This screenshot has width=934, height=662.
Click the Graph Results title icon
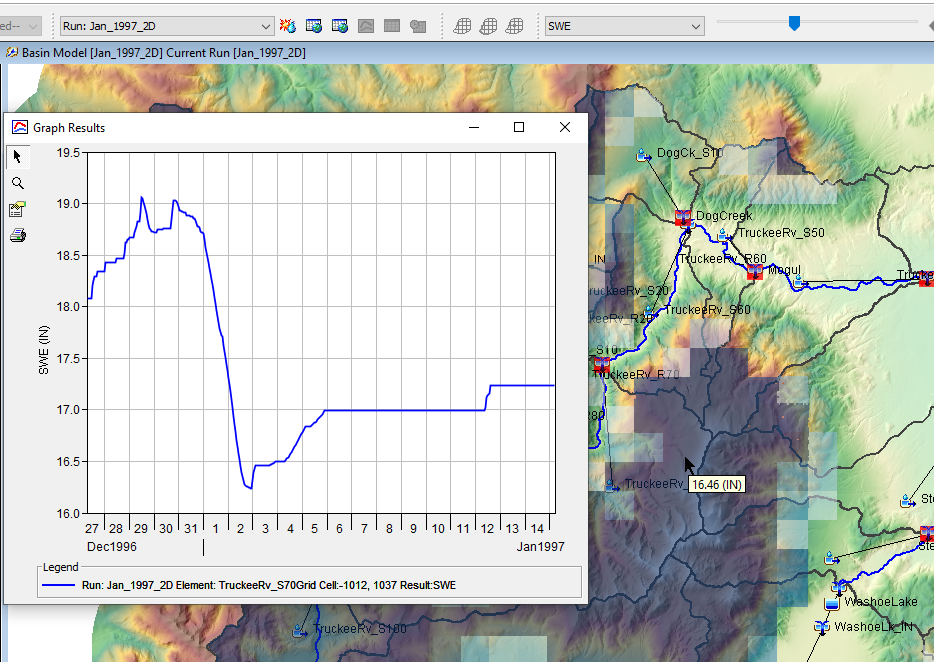pos(20,128)
